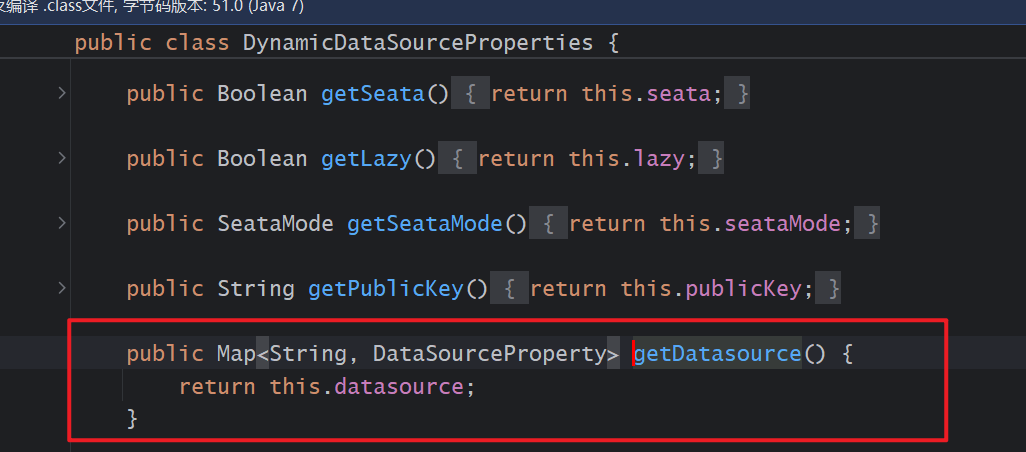Click the datasource field in return statement
This screenshot has width=1026, height=452.
[x=398, y=387]
